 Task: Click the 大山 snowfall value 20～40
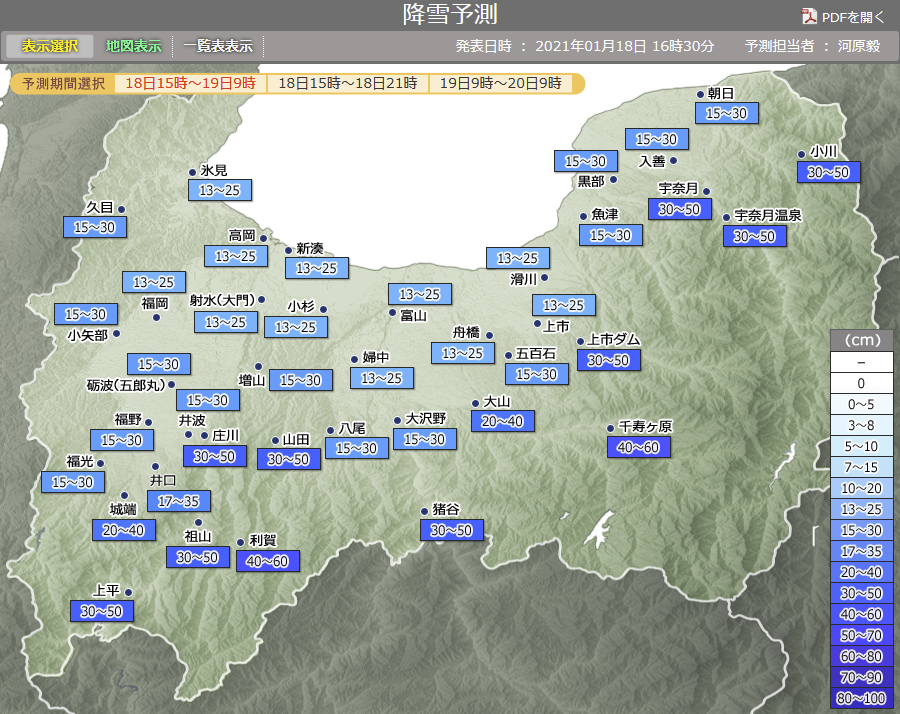pos(503,421)
